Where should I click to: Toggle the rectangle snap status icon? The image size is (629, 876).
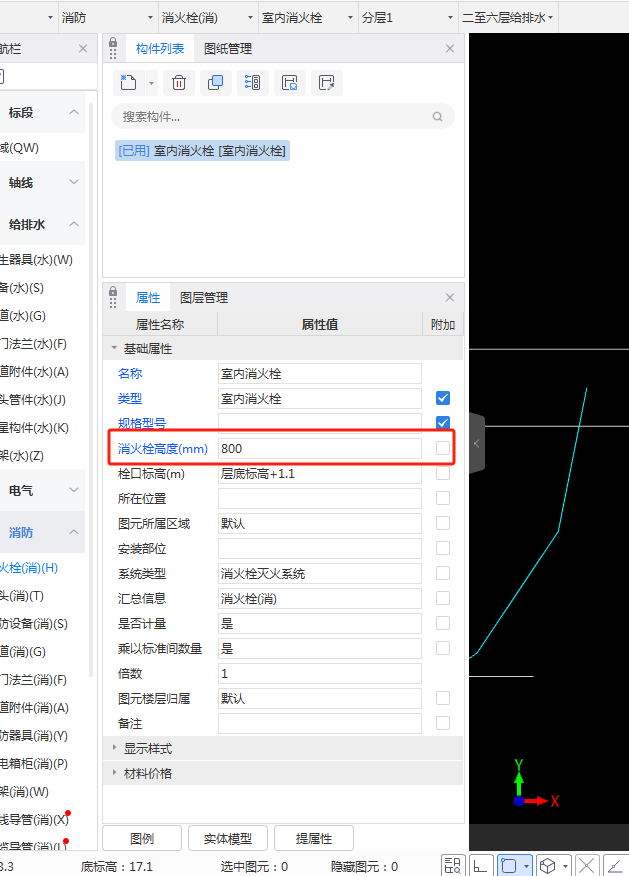click(509, 866)
